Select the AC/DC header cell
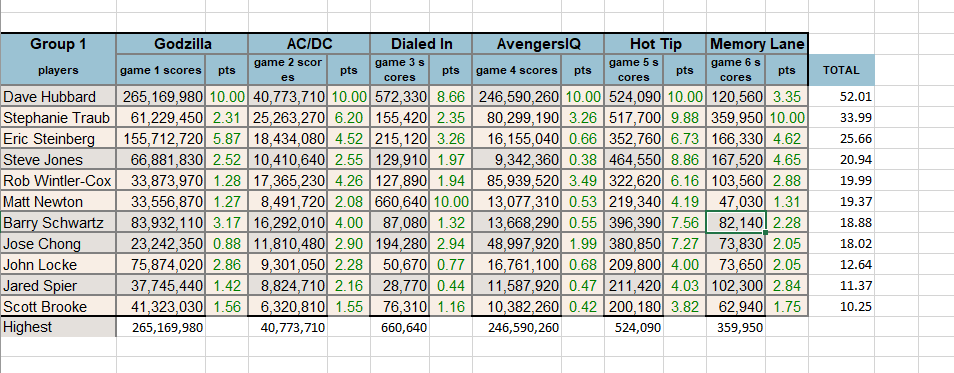The height and width of the screenshot is (373, 954). point(309,44)
